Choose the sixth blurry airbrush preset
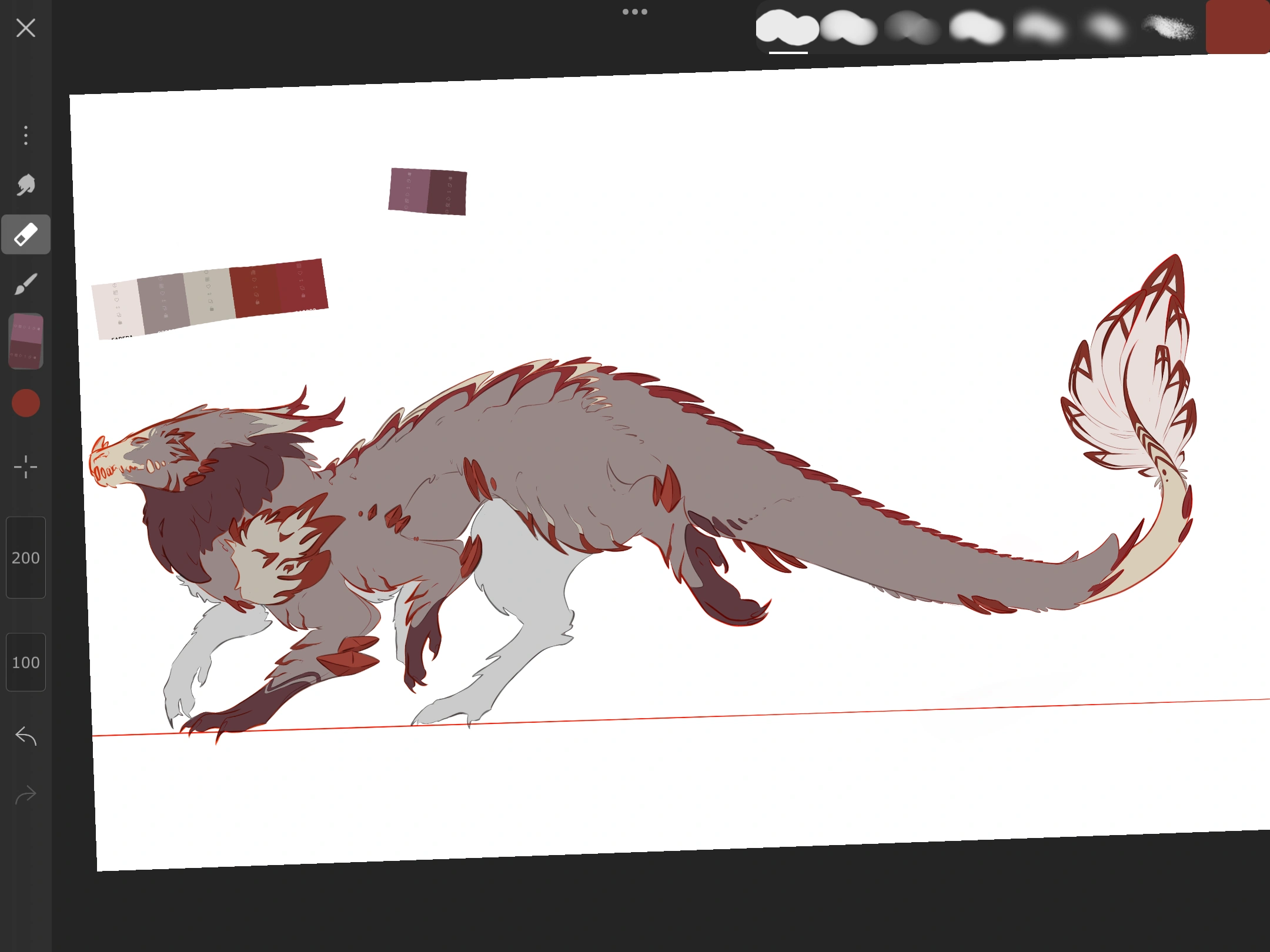 pos(1104,28)
